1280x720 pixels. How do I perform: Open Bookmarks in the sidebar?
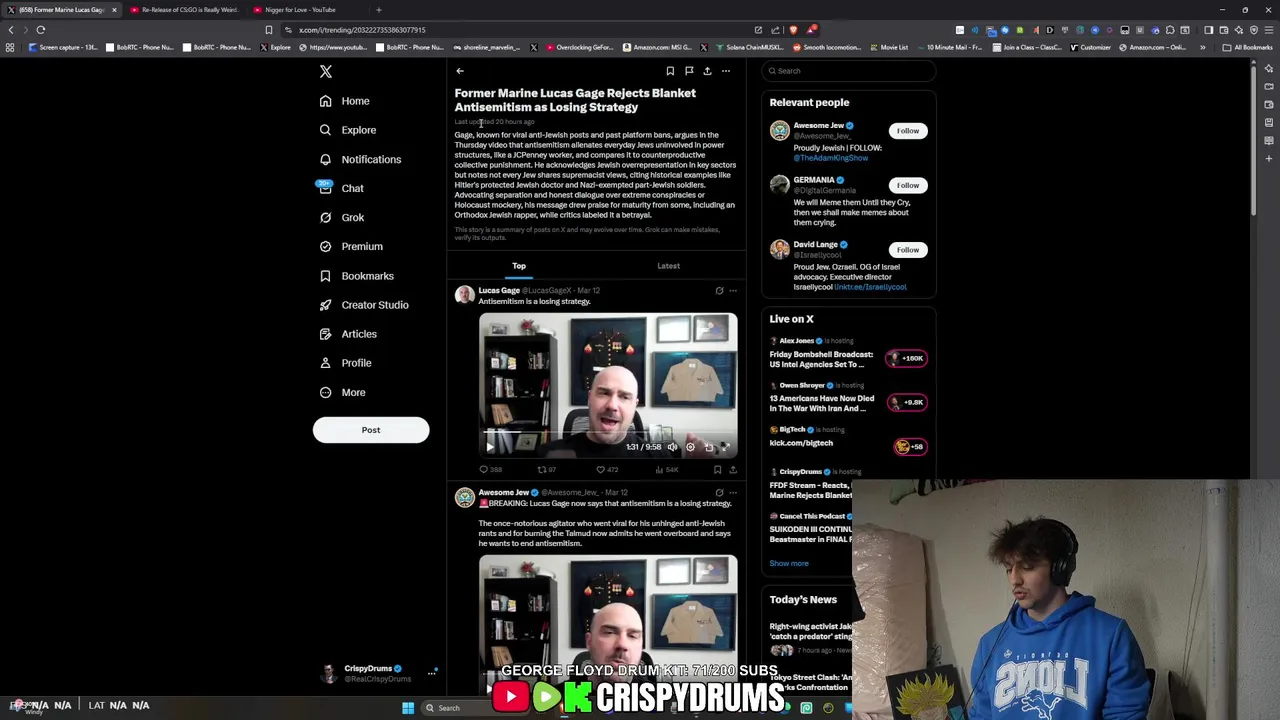click(x=356, y=276)
